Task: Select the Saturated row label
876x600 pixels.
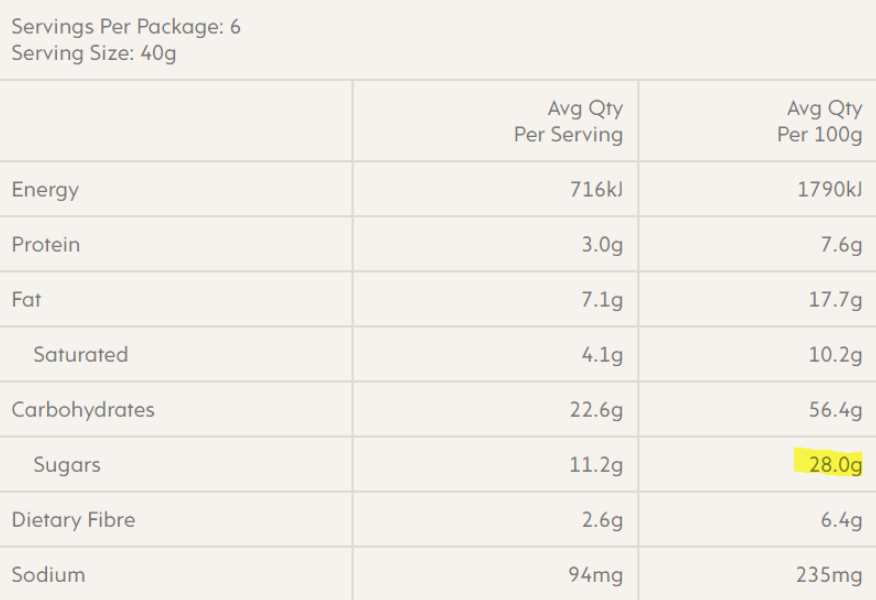Action: coord(81,355)
